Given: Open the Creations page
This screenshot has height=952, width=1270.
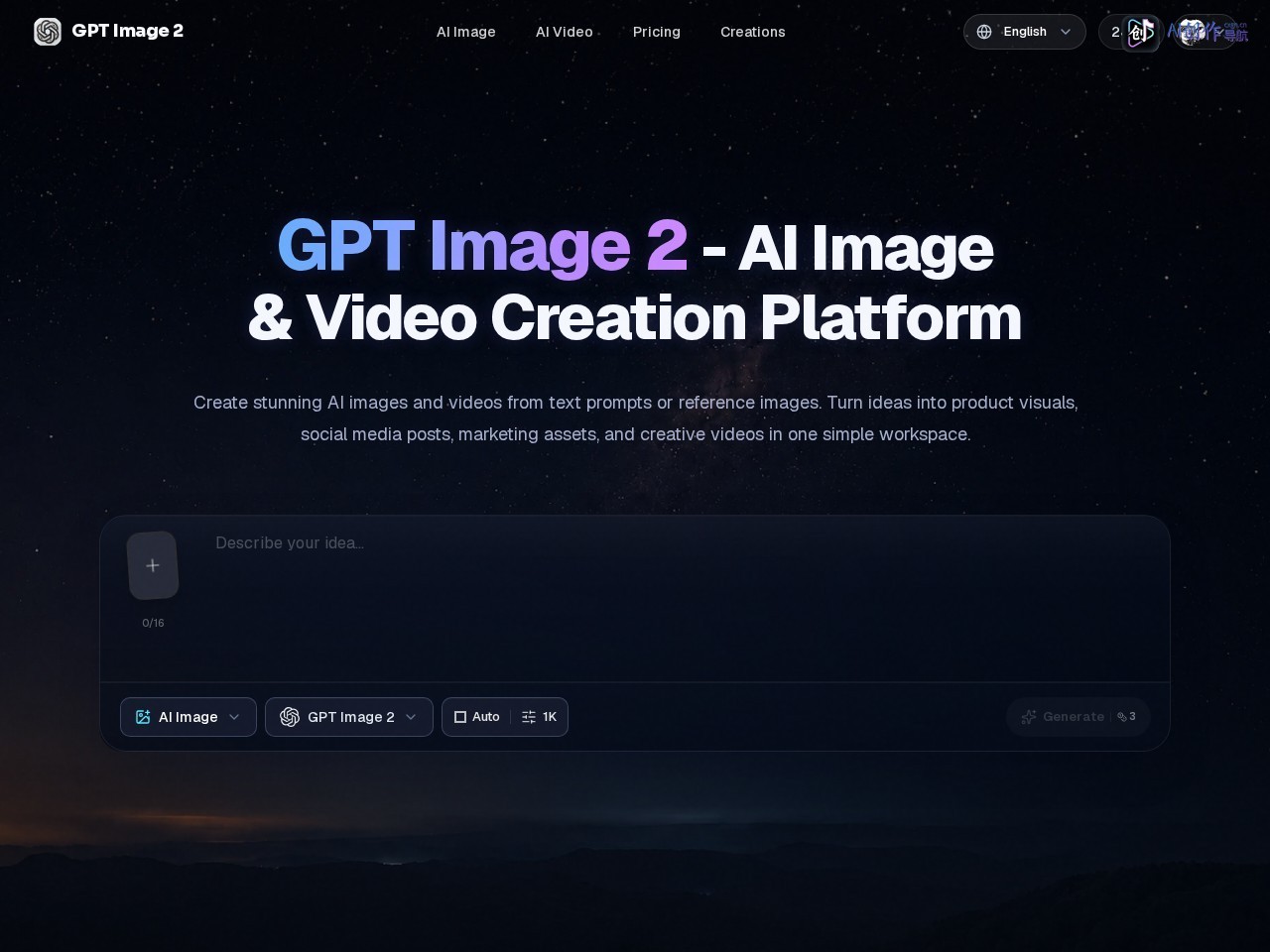Looking at the screenshot, I should point(753,32).
